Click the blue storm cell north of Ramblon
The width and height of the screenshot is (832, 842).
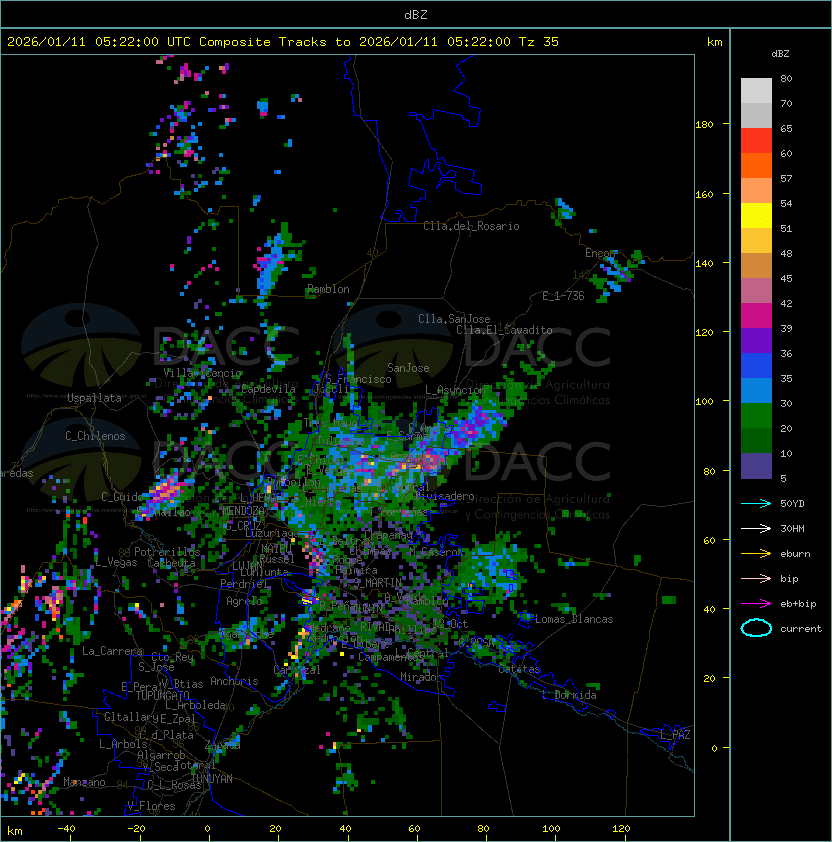(x=273, y=265)
